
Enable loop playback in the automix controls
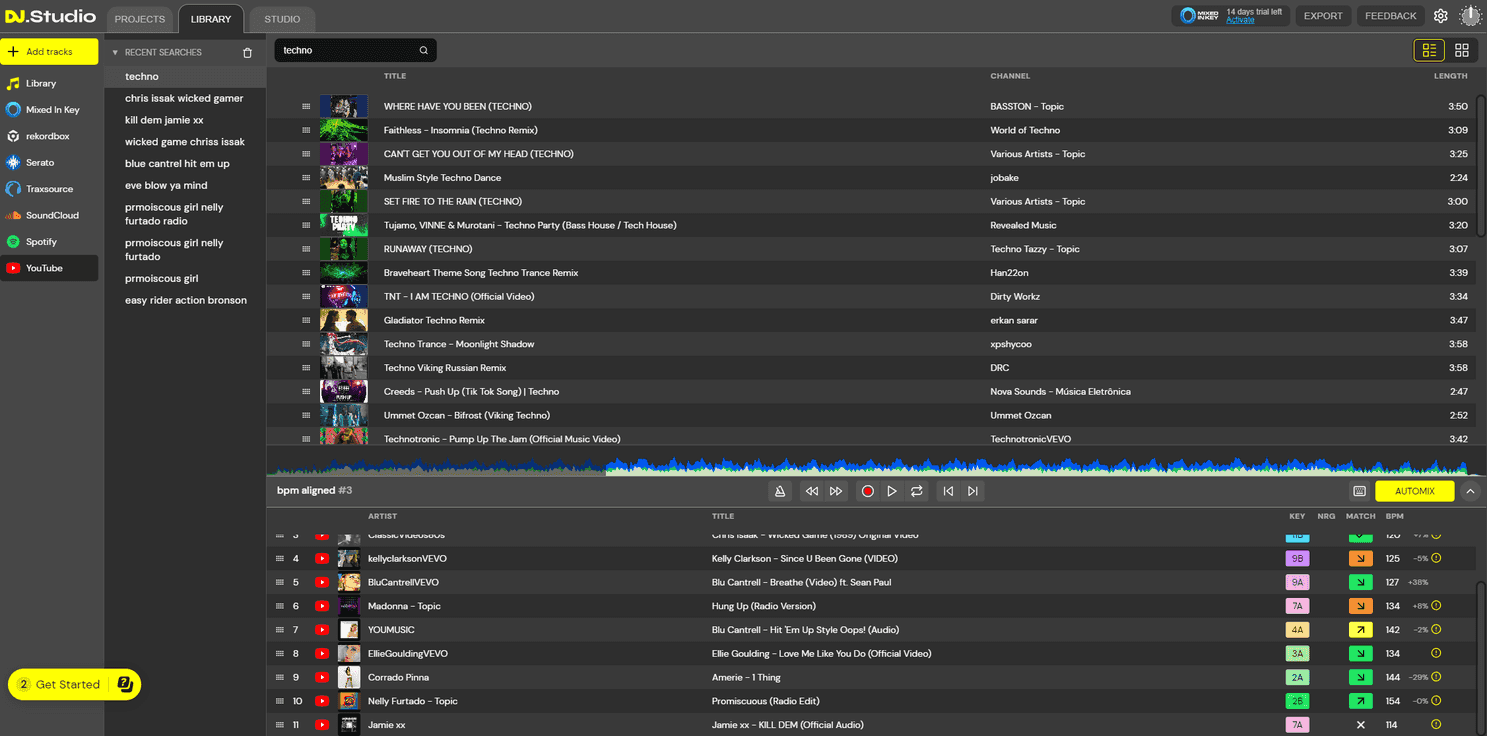click(916, 491)
